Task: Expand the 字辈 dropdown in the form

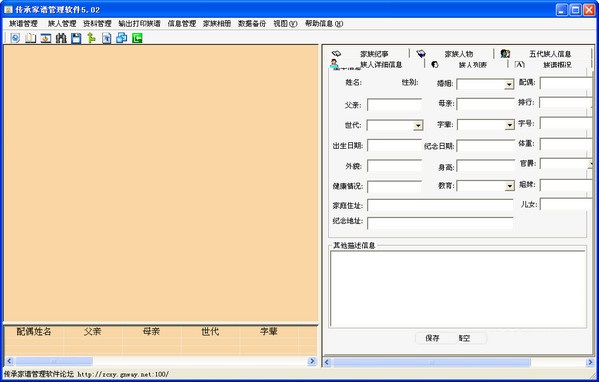Action: [x=510, y=125]
